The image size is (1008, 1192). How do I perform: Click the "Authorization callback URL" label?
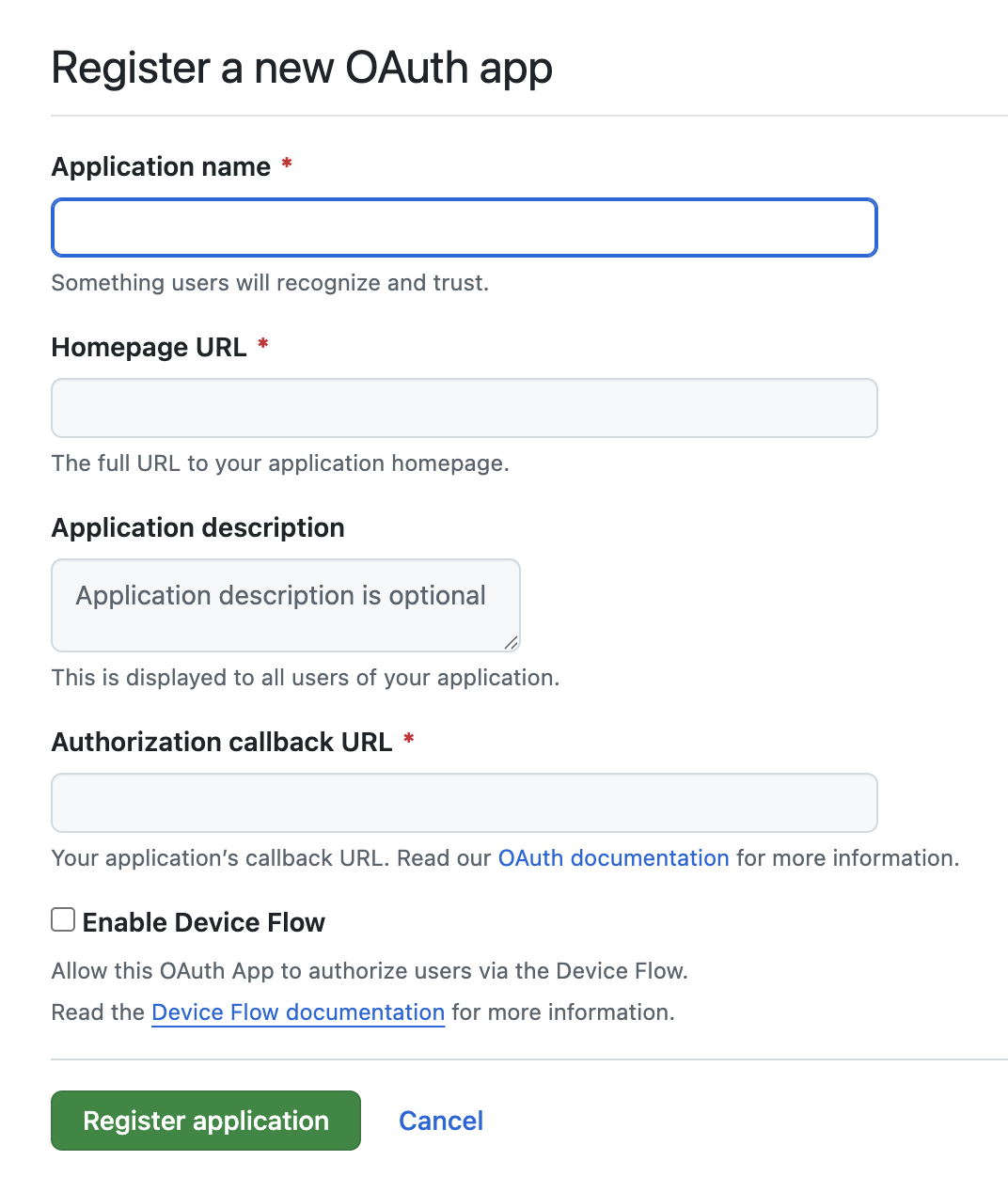coord(222,742)
